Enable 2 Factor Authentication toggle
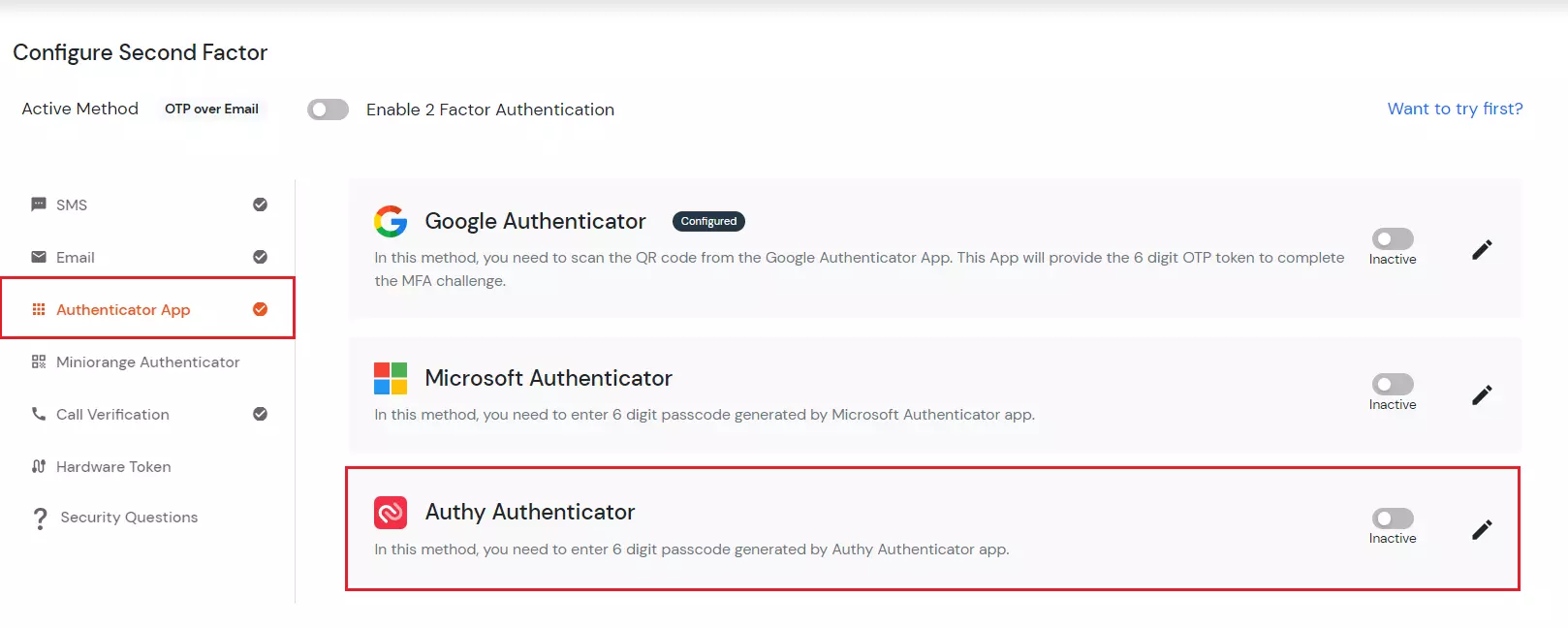The height and width of the screenshot is (628, 1568). (328, 109)
